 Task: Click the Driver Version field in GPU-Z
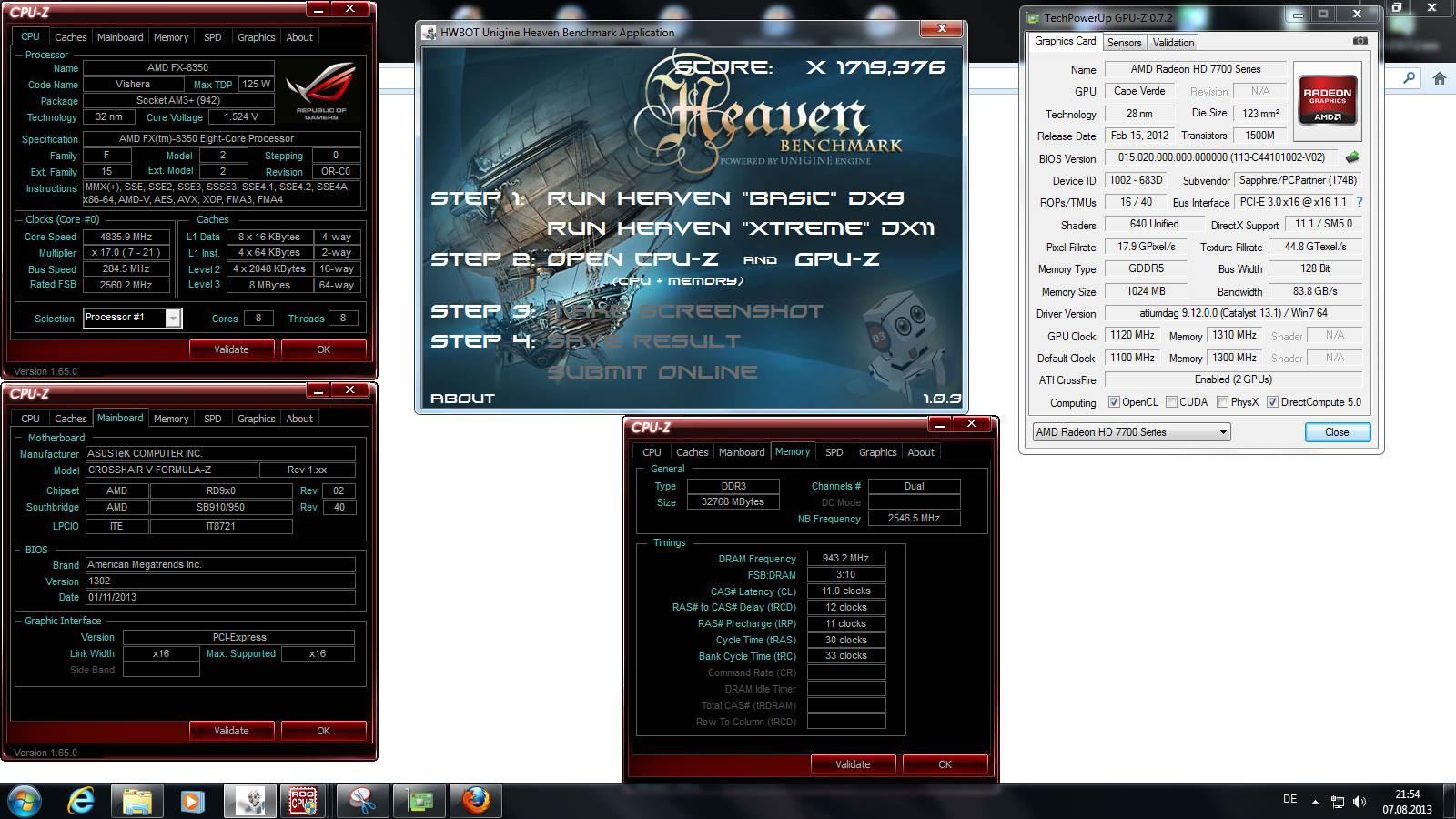pos(1233,313)
